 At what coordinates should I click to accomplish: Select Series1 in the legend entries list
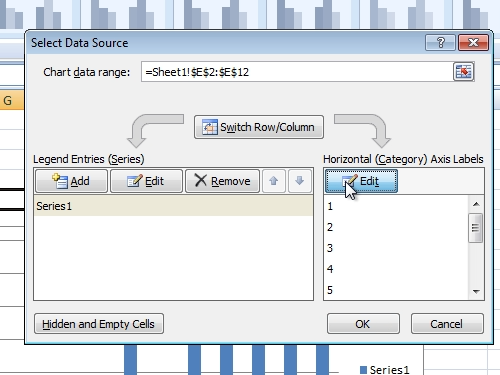tap(173, 206)
